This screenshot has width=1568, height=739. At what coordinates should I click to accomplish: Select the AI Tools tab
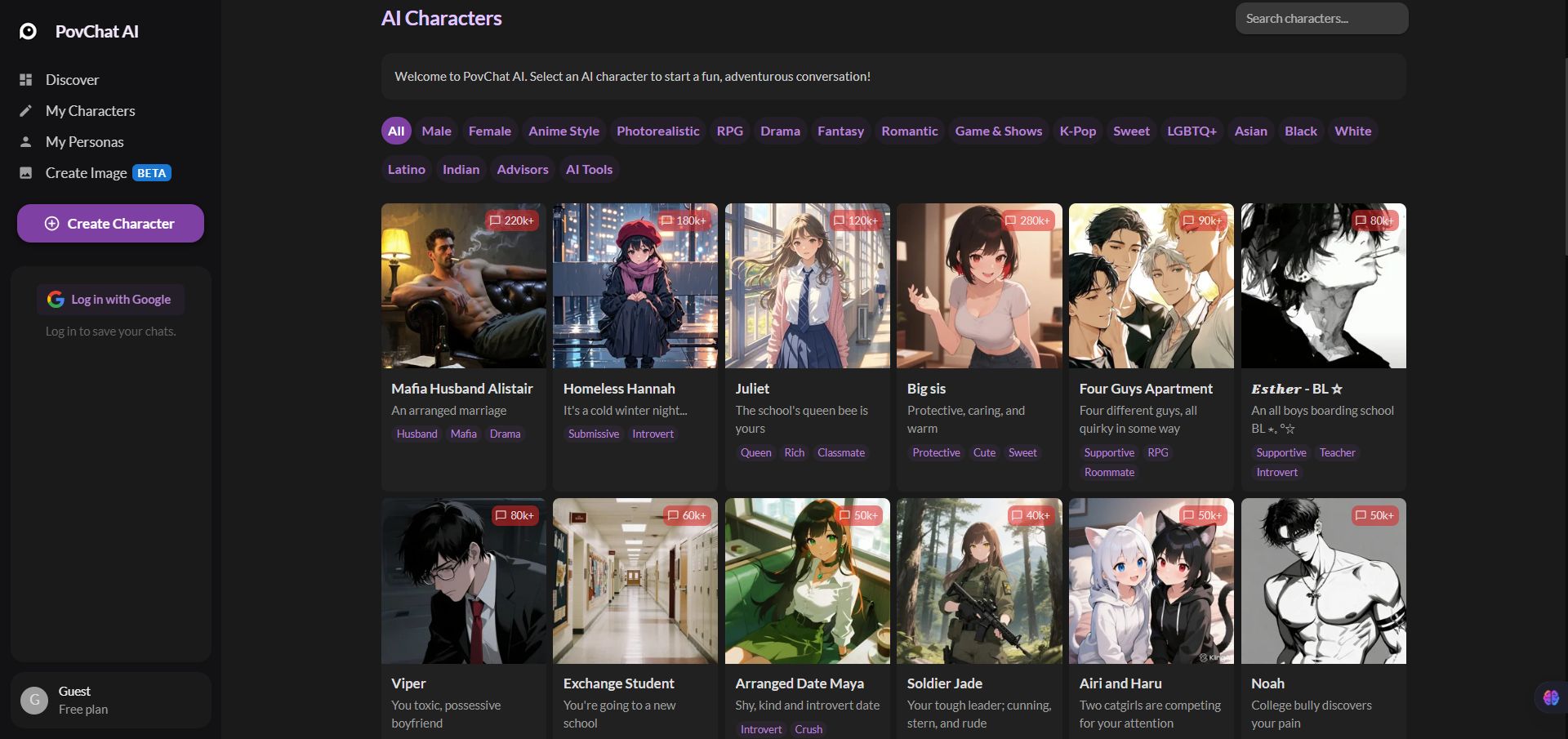pyautogui.click(x=589, y=169)
